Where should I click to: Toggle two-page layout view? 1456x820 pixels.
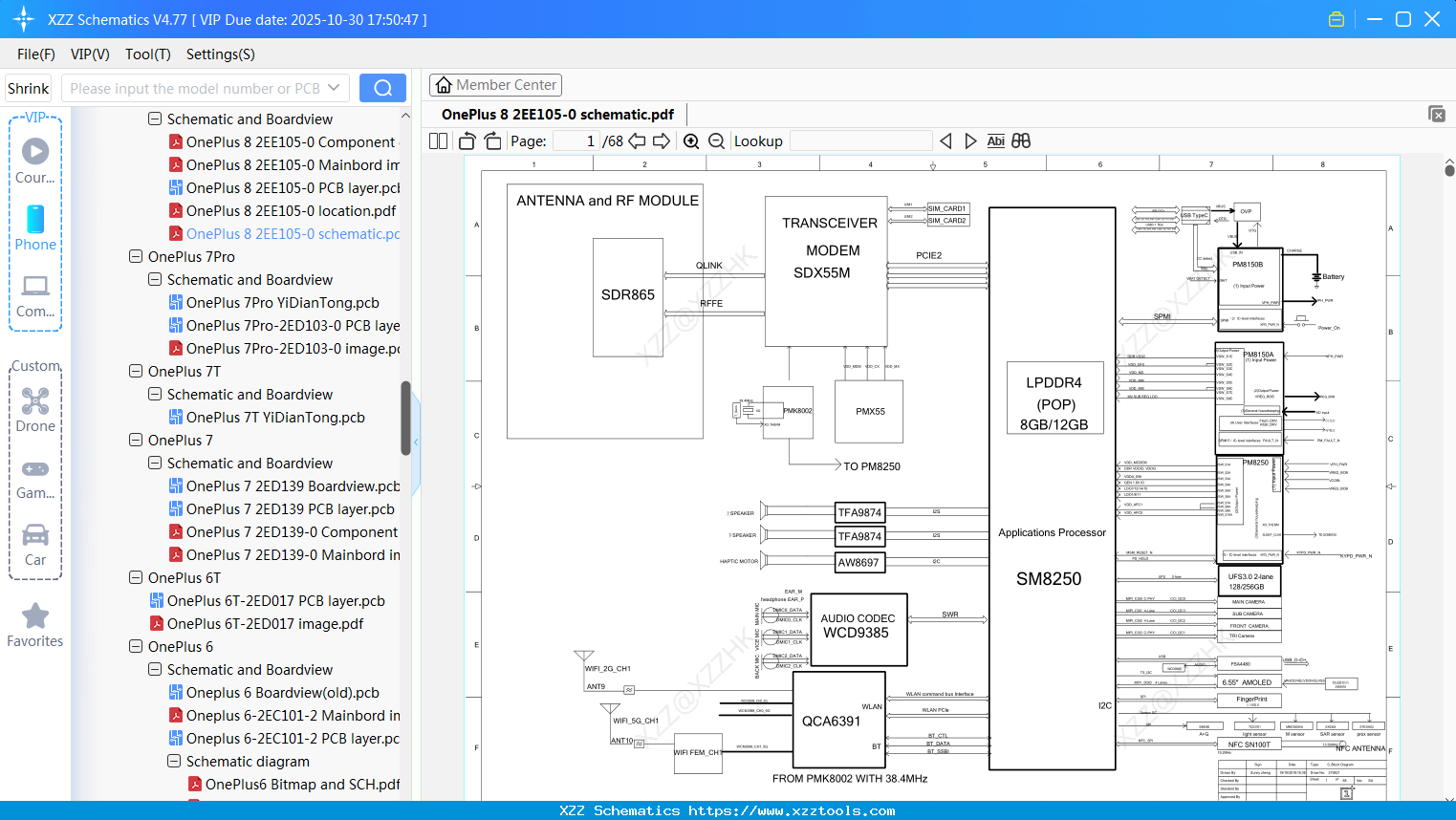tap(437, 140)
